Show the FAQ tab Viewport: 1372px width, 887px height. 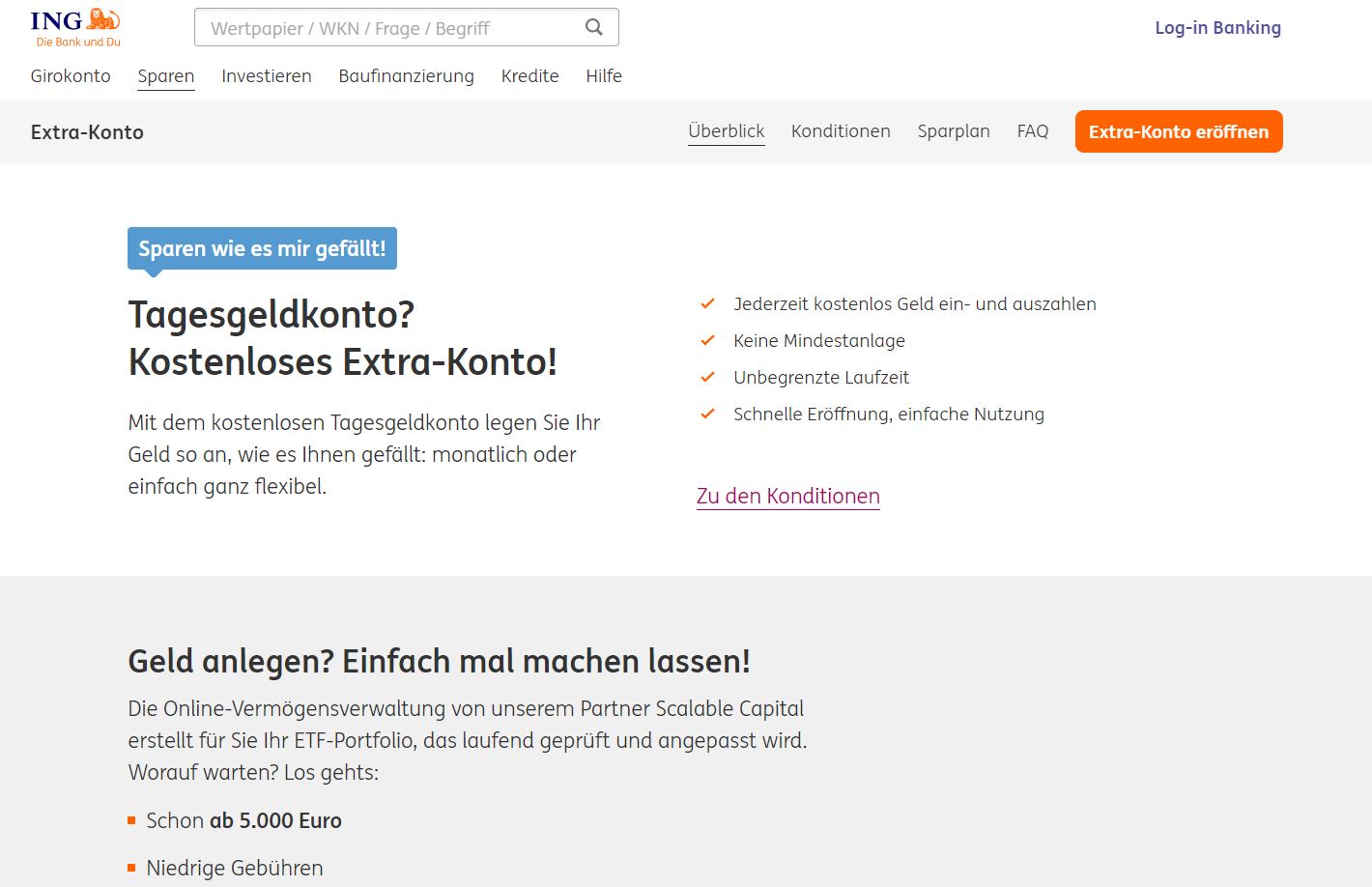[x=1033, y=131]
